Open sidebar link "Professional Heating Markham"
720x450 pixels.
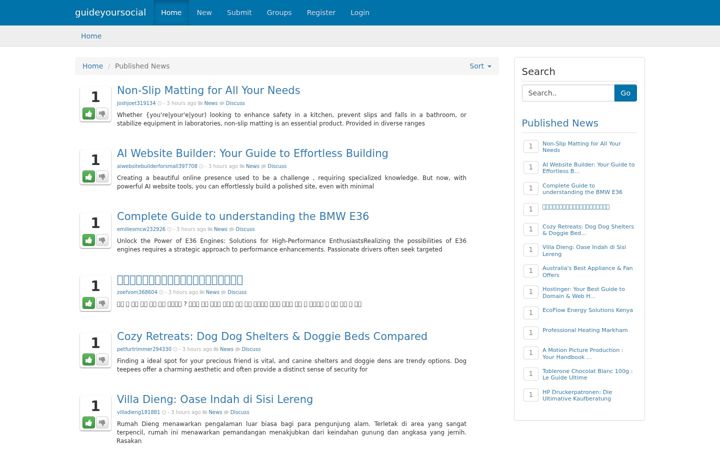click(x=585, y=330)
